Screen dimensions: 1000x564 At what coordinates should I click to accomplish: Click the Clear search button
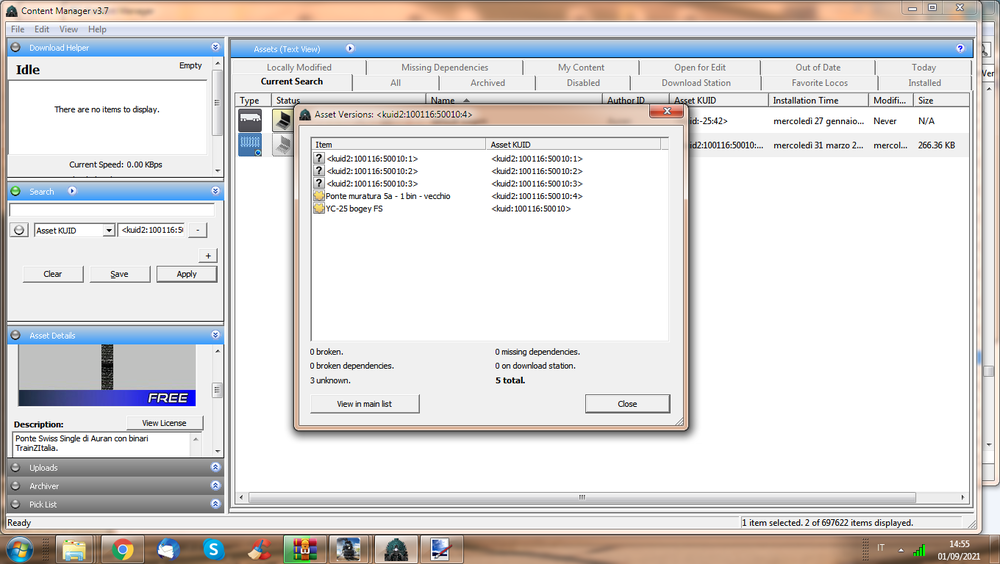tap(53, 274)
